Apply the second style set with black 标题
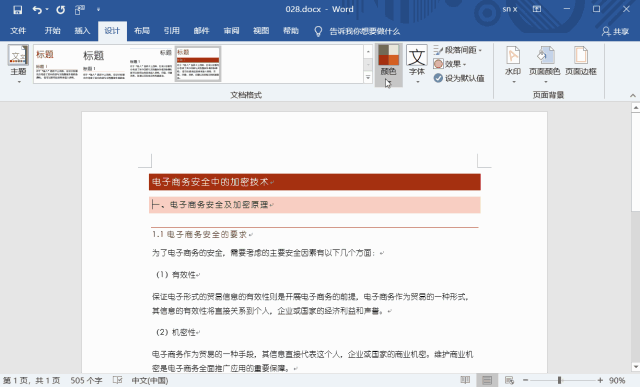This screenshot has width=640, height=387. [x=104, y=64]
